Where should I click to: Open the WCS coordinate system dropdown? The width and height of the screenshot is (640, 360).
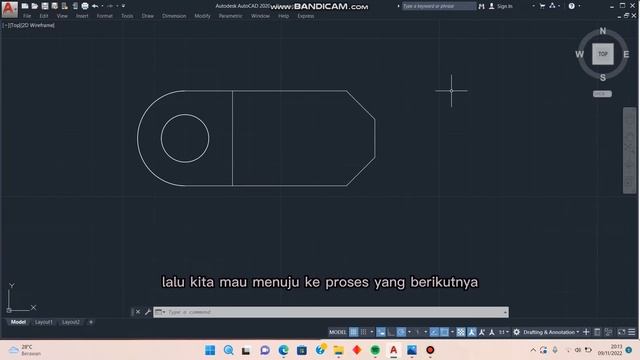[x=602, y=94]
